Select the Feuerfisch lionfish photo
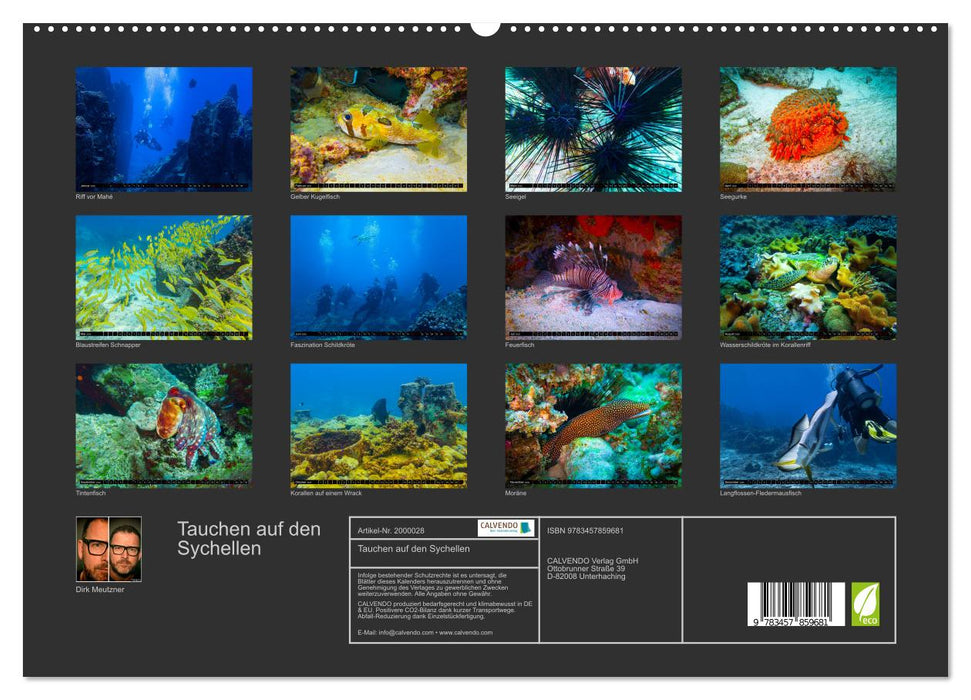Viewport: 971px width, 700px height. click(x=593, y=277)
